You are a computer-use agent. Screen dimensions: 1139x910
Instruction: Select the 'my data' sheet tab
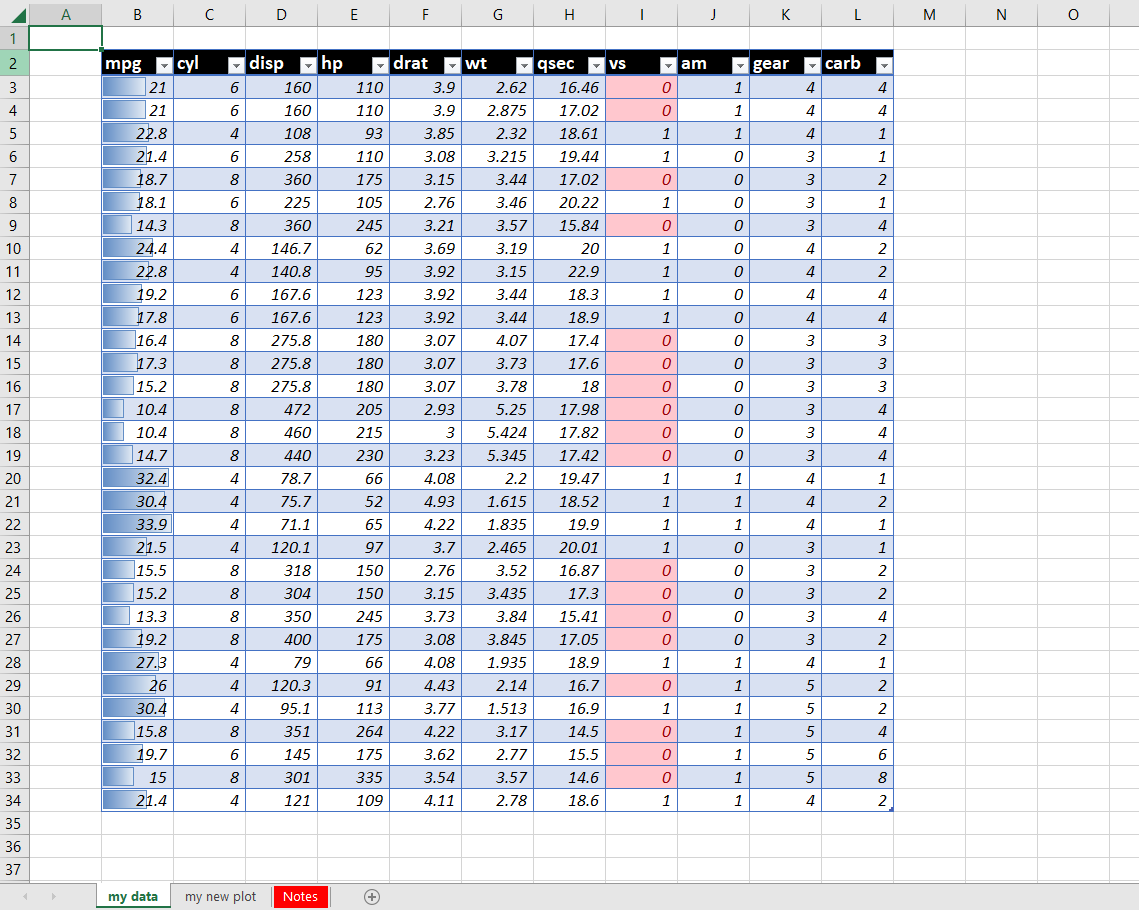tap(133, 896)
